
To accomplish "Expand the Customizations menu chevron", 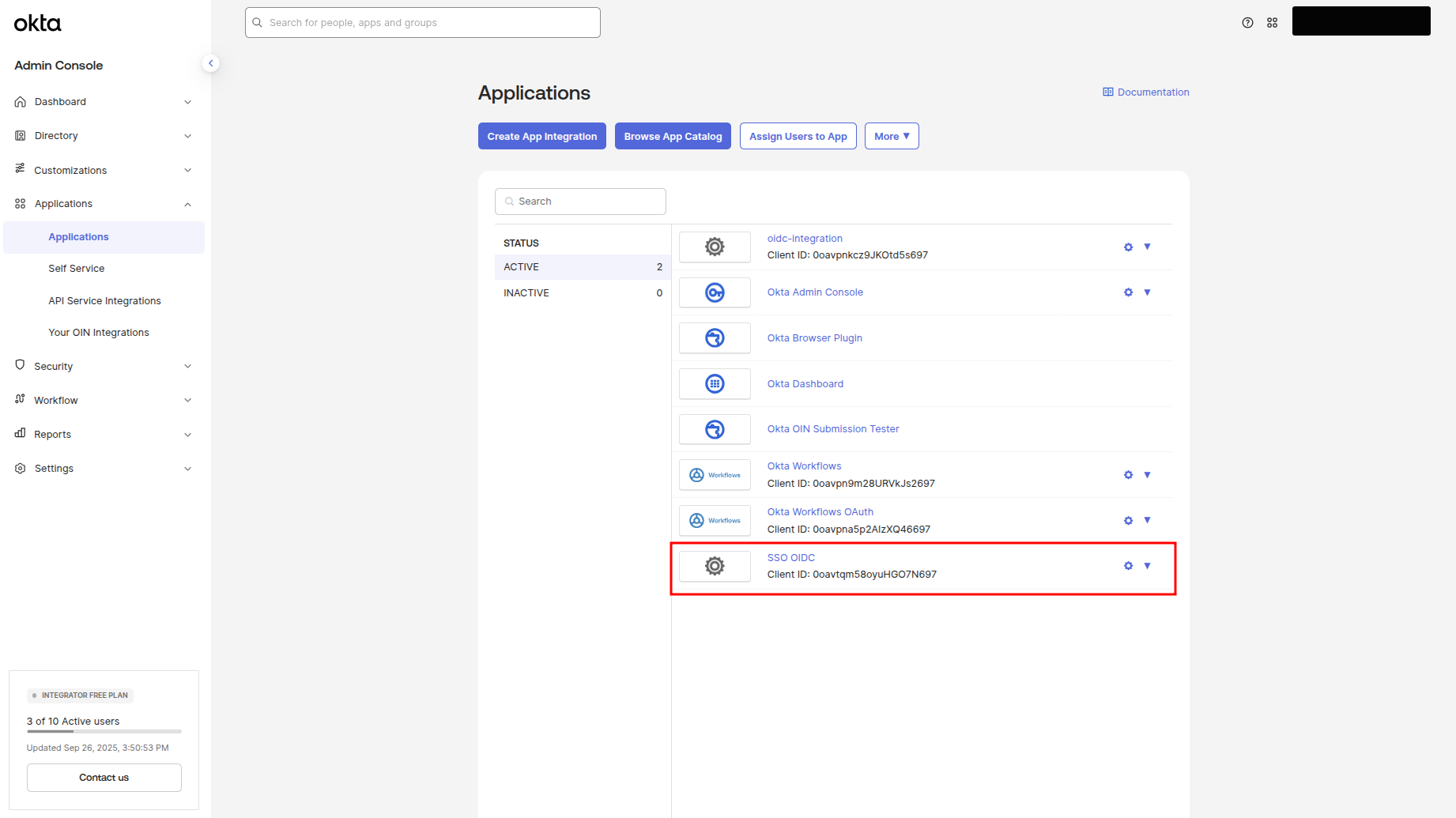I will coord(187,170).
